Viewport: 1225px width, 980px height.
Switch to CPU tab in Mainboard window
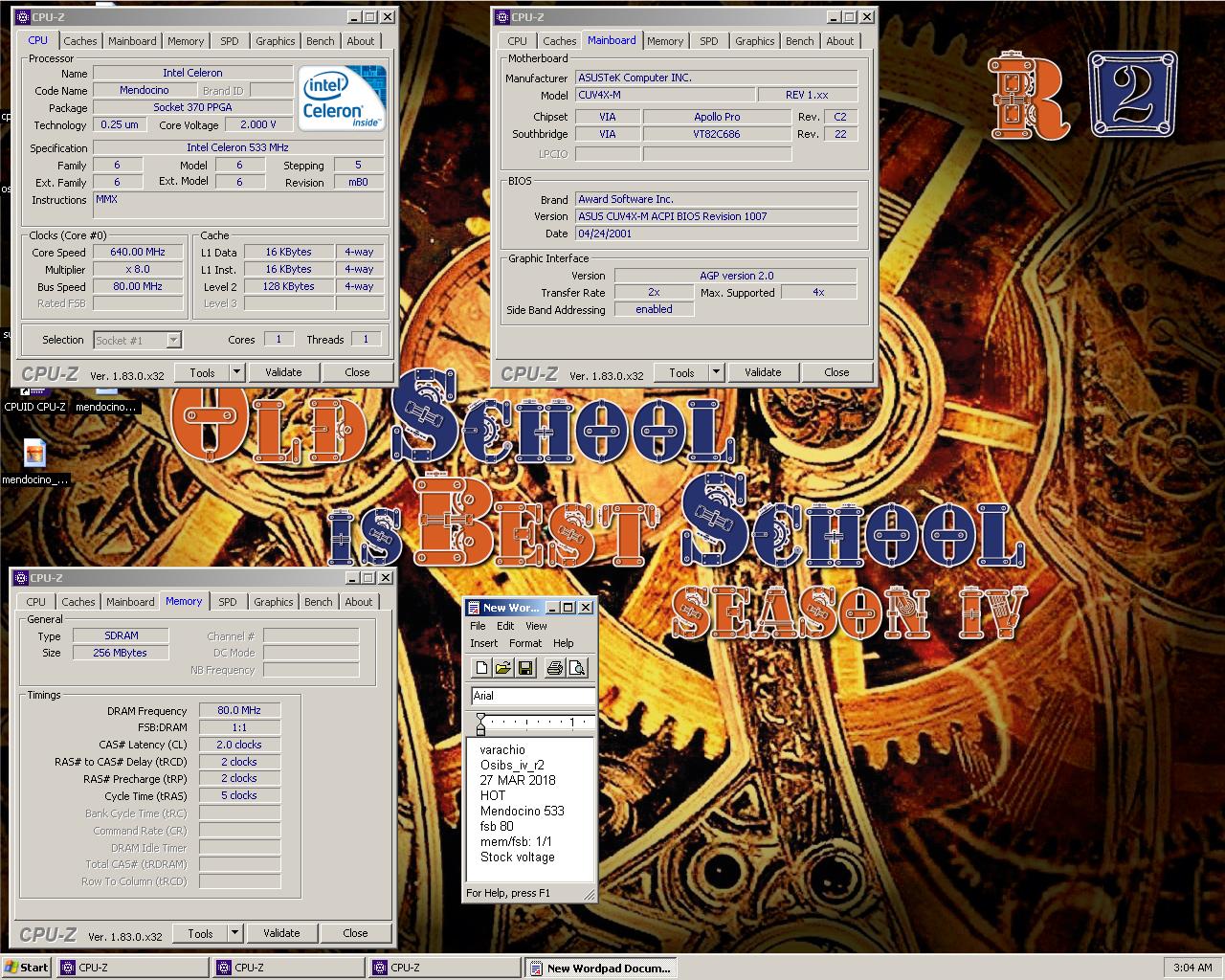517,41
